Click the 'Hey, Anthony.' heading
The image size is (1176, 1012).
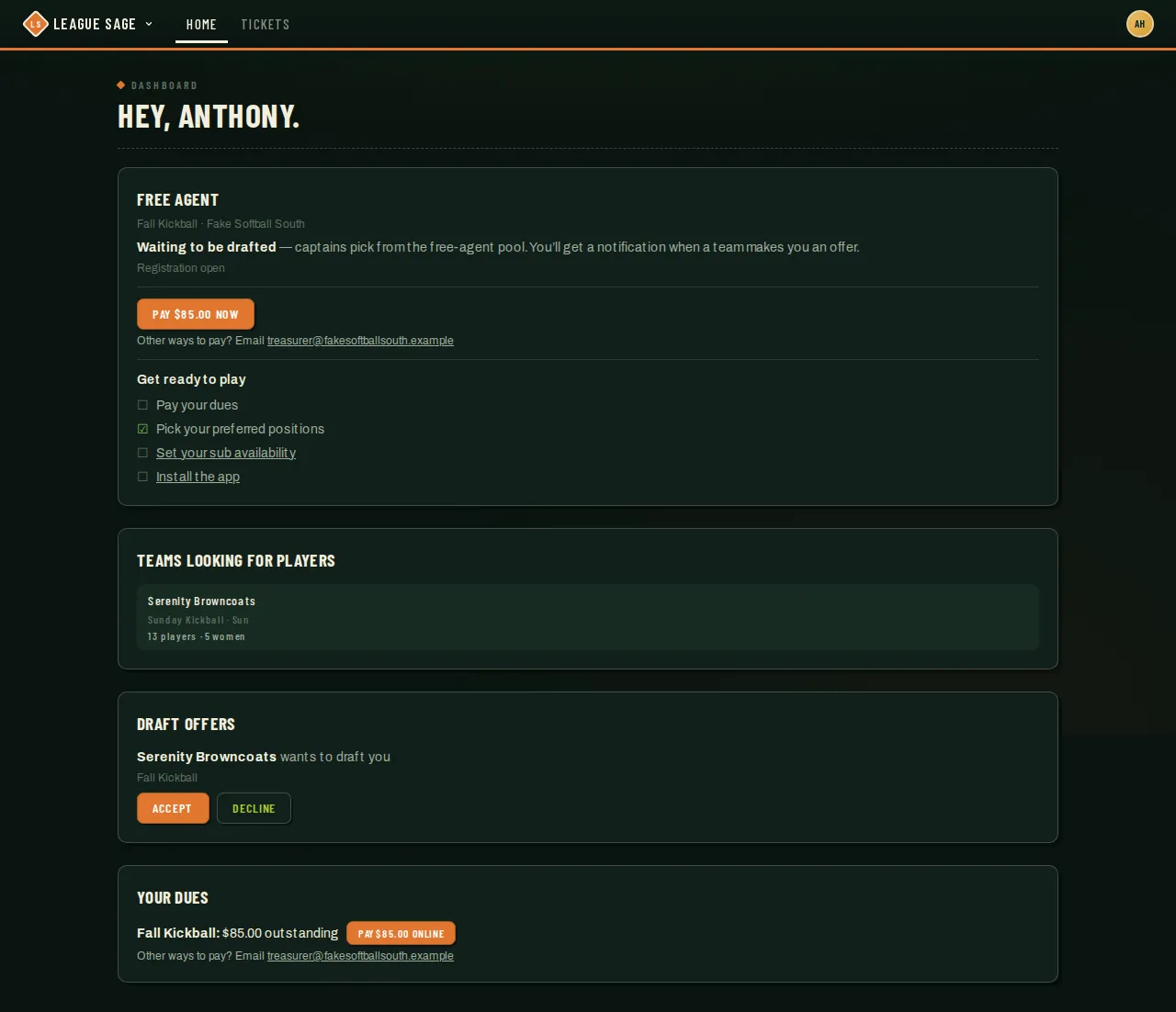tap(209, 117)
